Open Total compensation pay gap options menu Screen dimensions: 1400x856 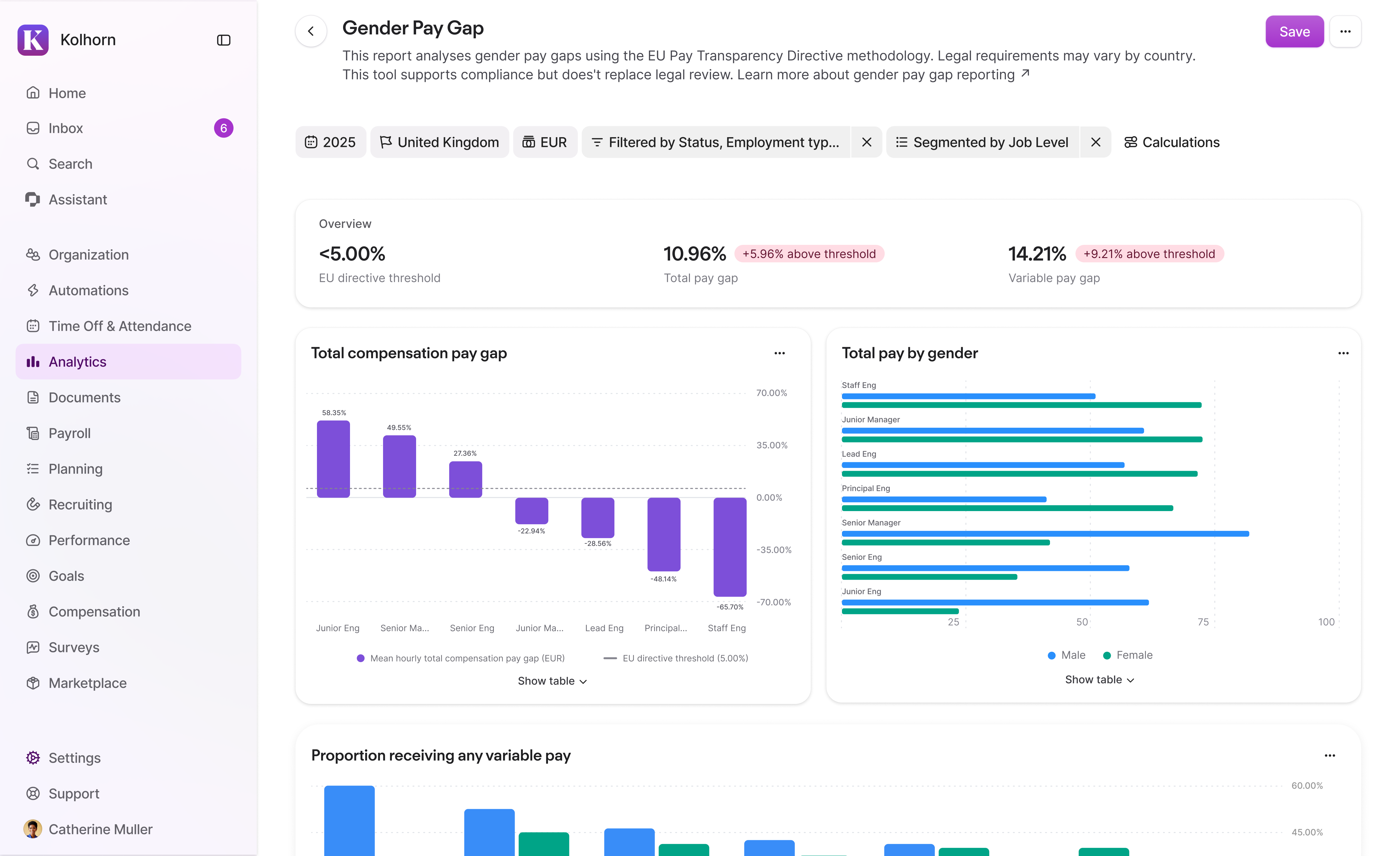pos(779,353)
